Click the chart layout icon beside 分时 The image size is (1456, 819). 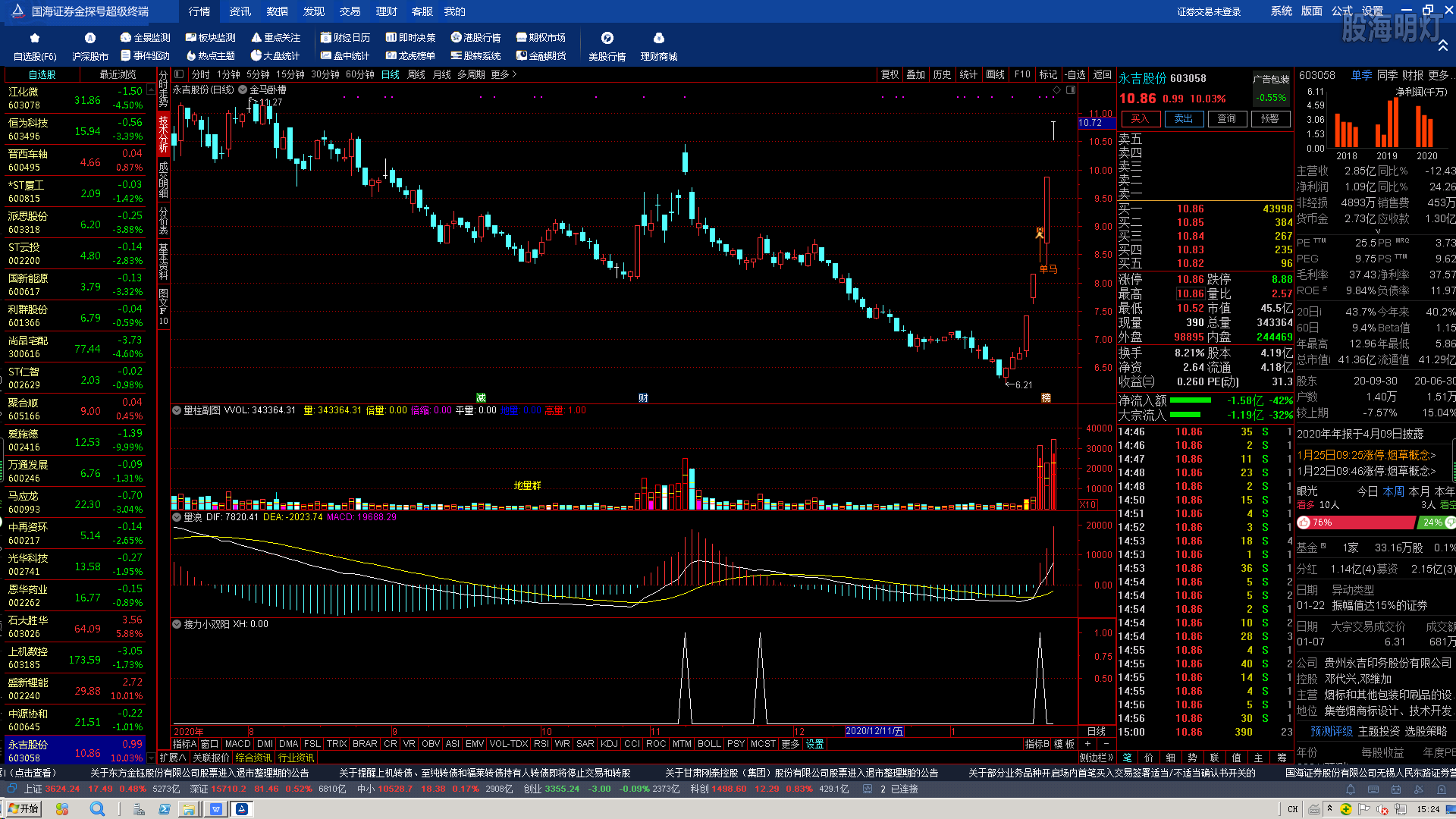coord(179,74)
